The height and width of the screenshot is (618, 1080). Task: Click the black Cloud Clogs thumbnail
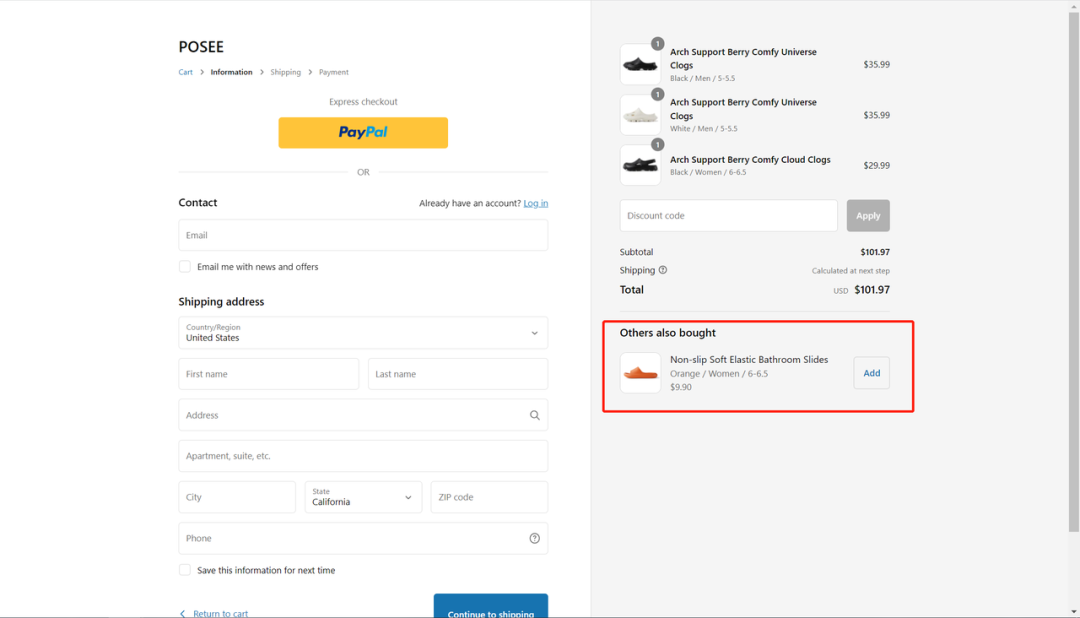tap(640, 165)
